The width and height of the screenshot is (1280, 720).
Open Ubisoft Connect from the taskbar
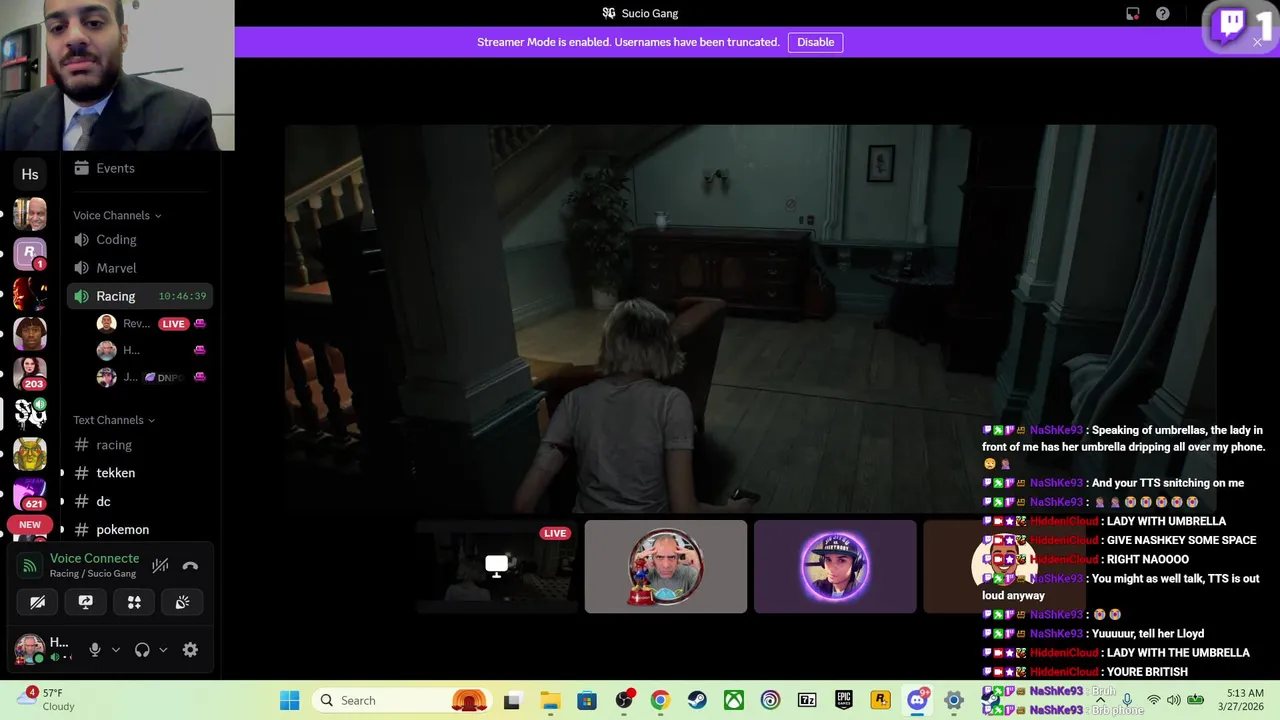(770, 700)
